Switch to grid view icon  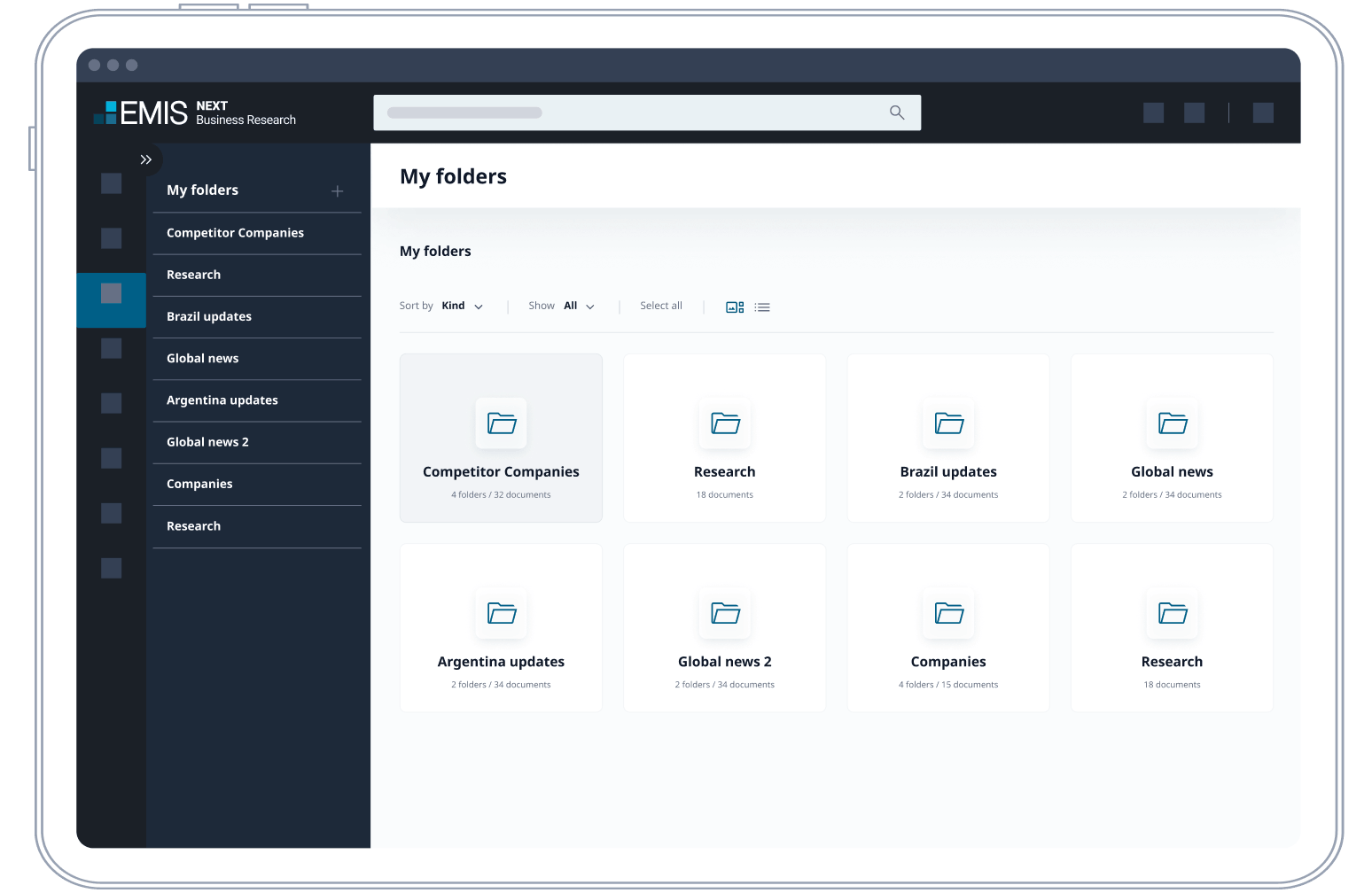point(735,307)
